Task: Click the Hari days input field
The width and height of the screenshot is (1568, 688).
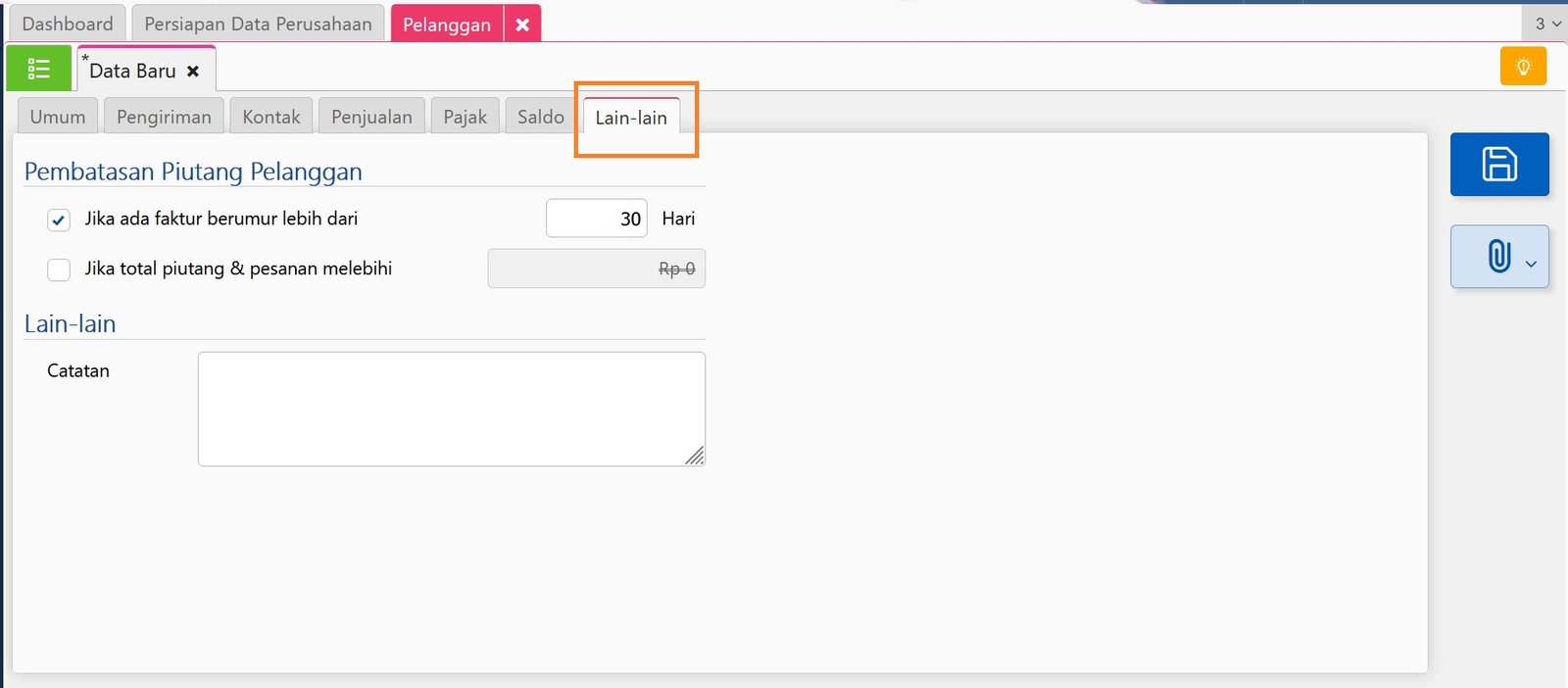Action: 596,219
